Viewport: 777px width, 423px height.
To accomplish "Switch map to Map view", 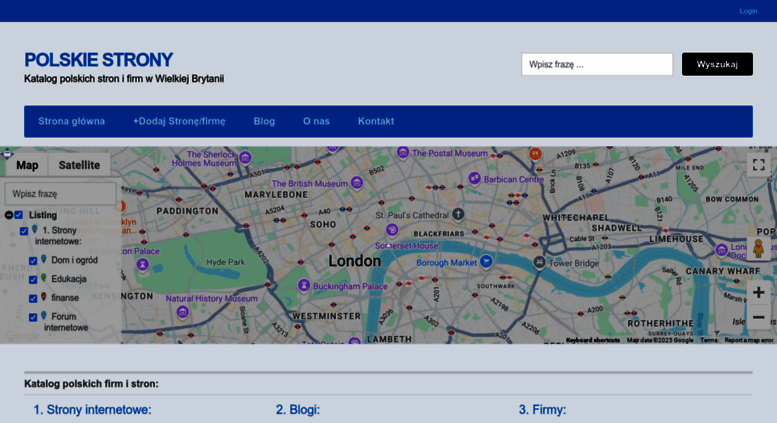I will (27, 165).
